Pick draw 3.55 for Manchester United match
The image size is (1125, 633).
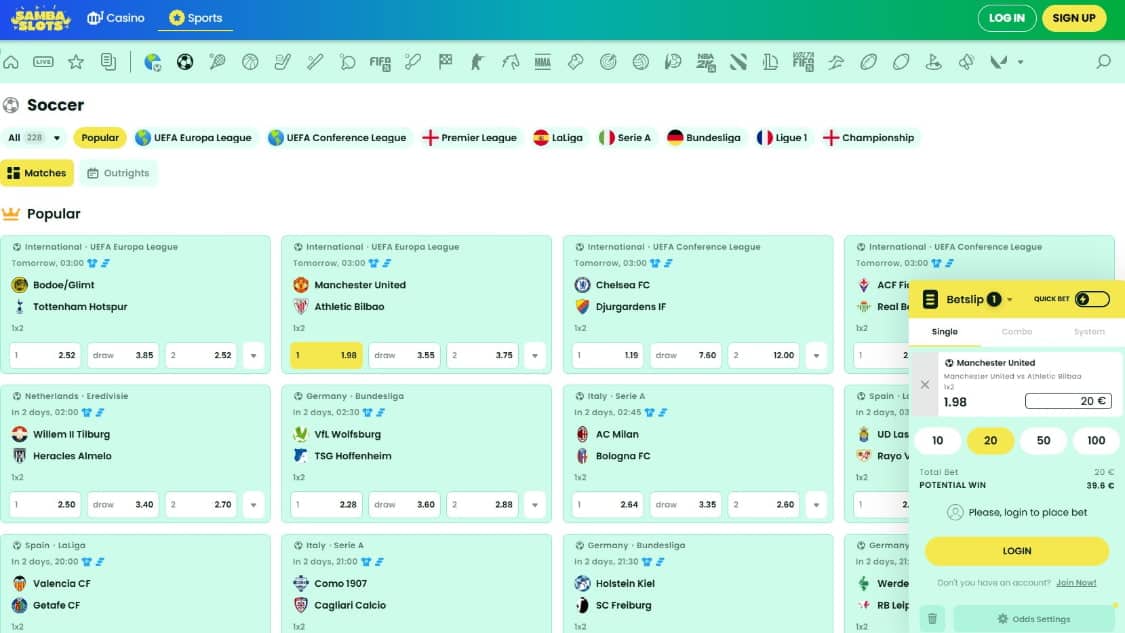tap(404, 355)
